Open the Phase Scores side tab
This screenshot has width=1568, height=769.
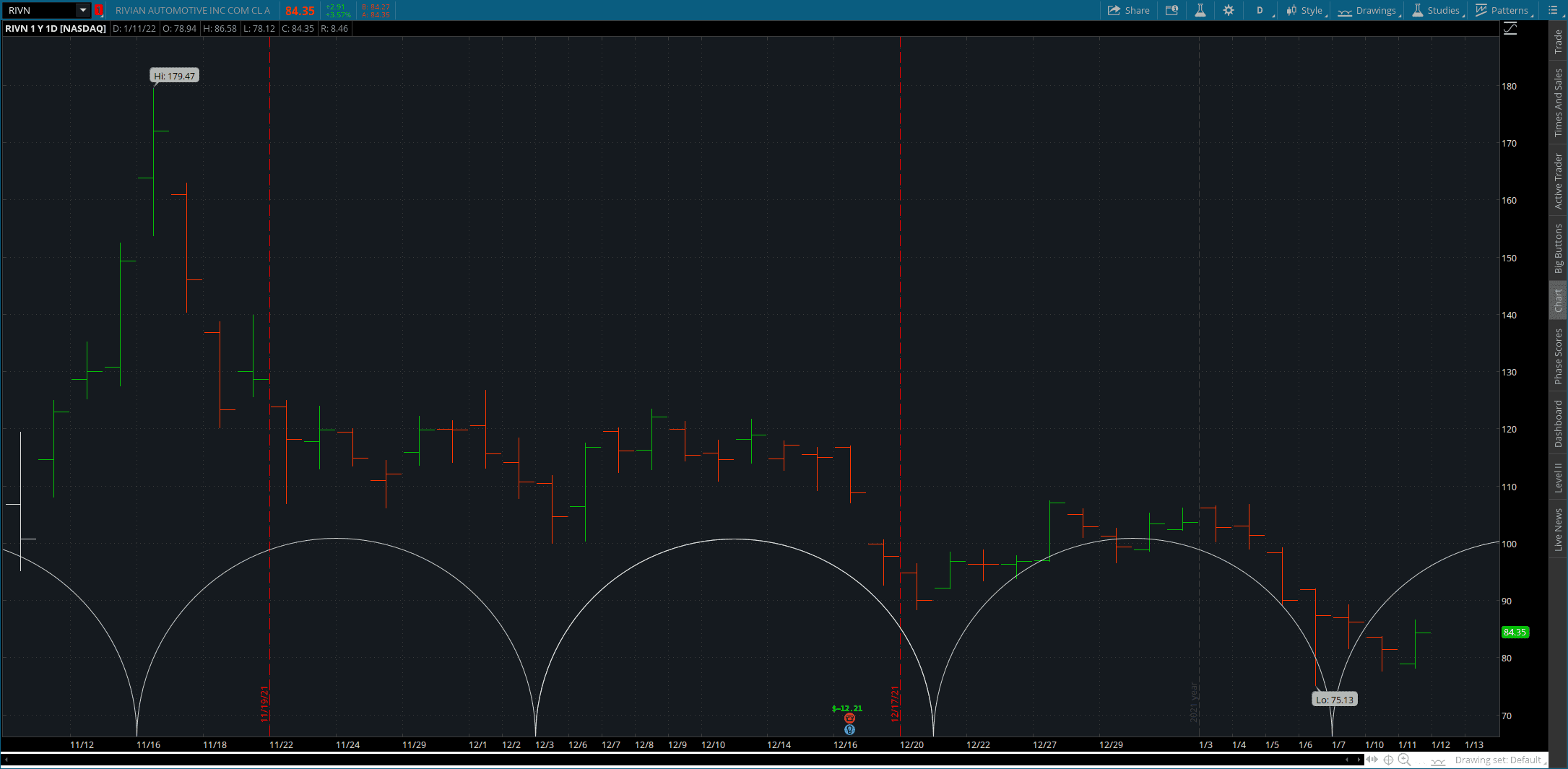pos(1558,357)
